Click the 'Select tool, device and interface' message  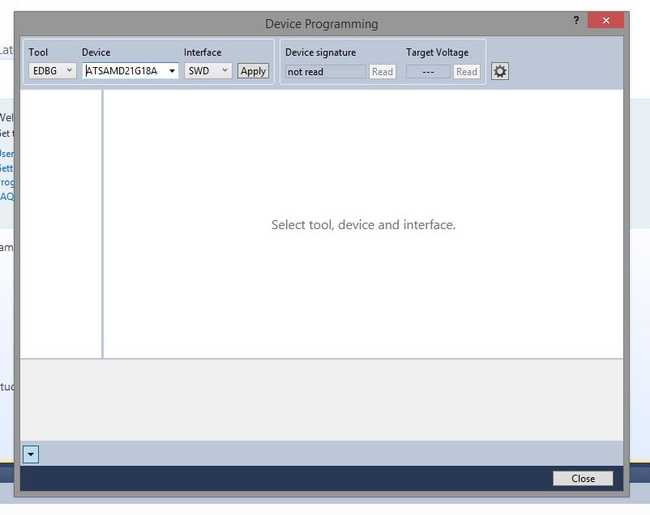click(363, 225)
